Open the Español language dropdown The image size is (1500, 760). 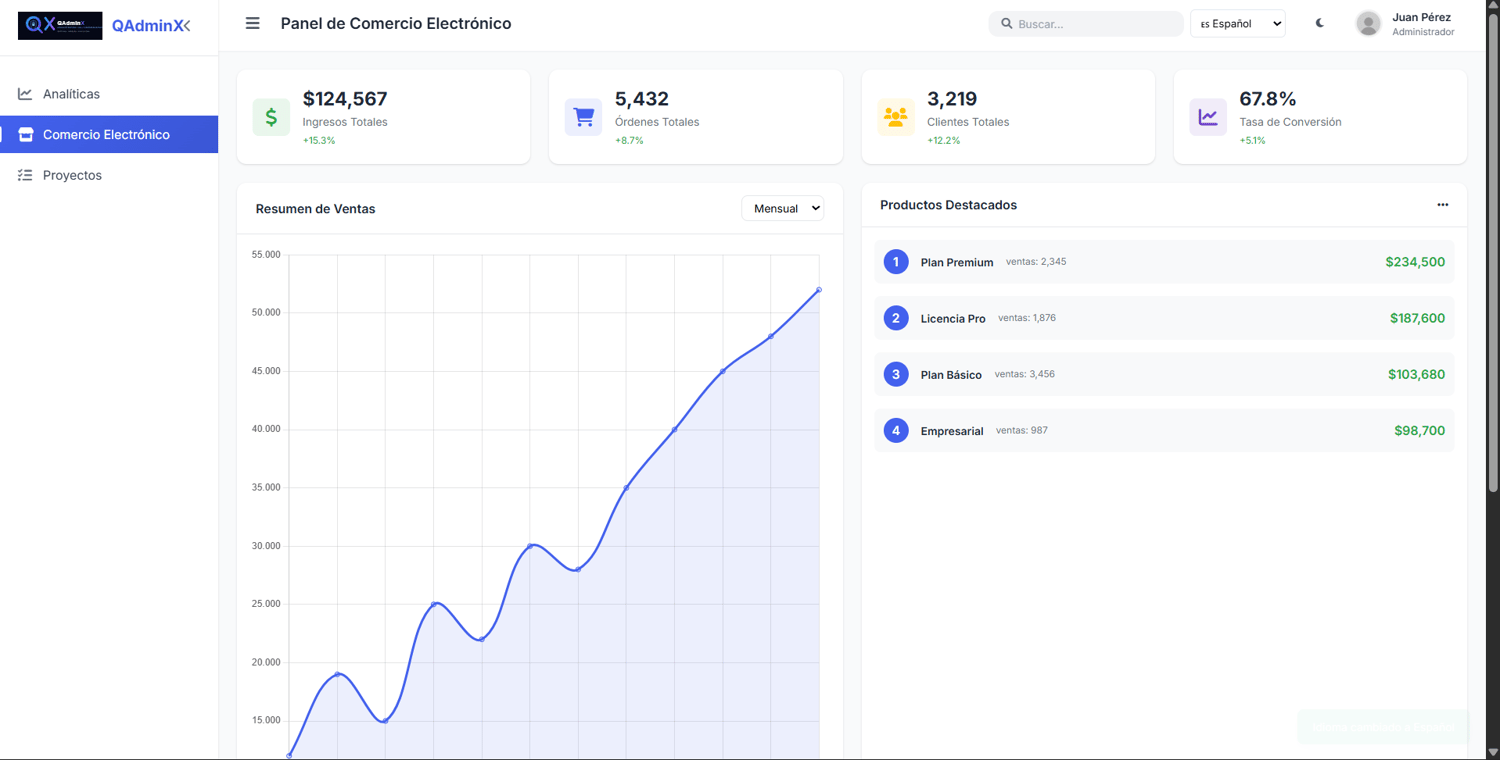pos(1238,23)
